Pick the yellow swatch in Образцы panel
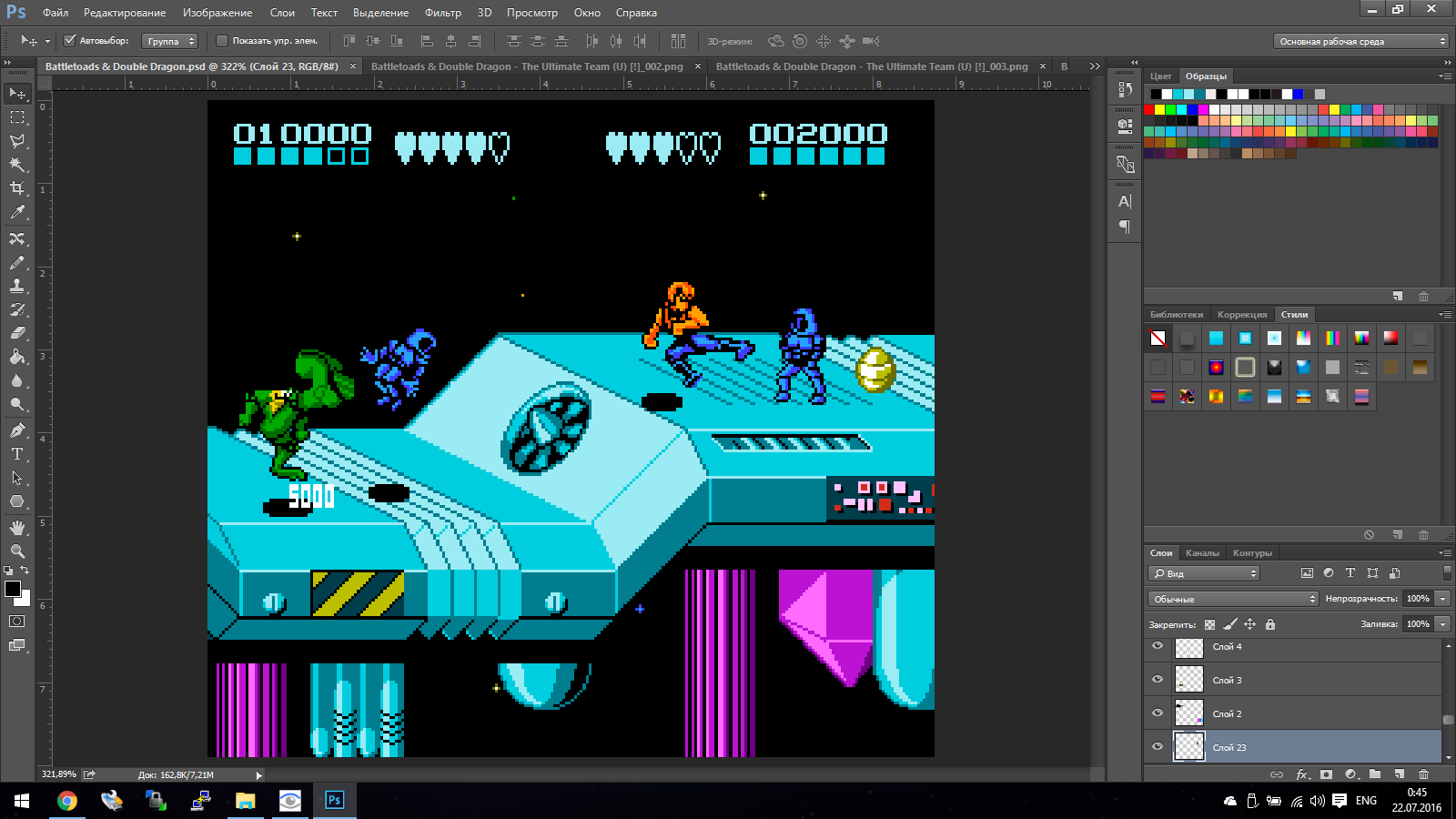The height and width of the screenshot is (819, 1456). click(1160, 109)
